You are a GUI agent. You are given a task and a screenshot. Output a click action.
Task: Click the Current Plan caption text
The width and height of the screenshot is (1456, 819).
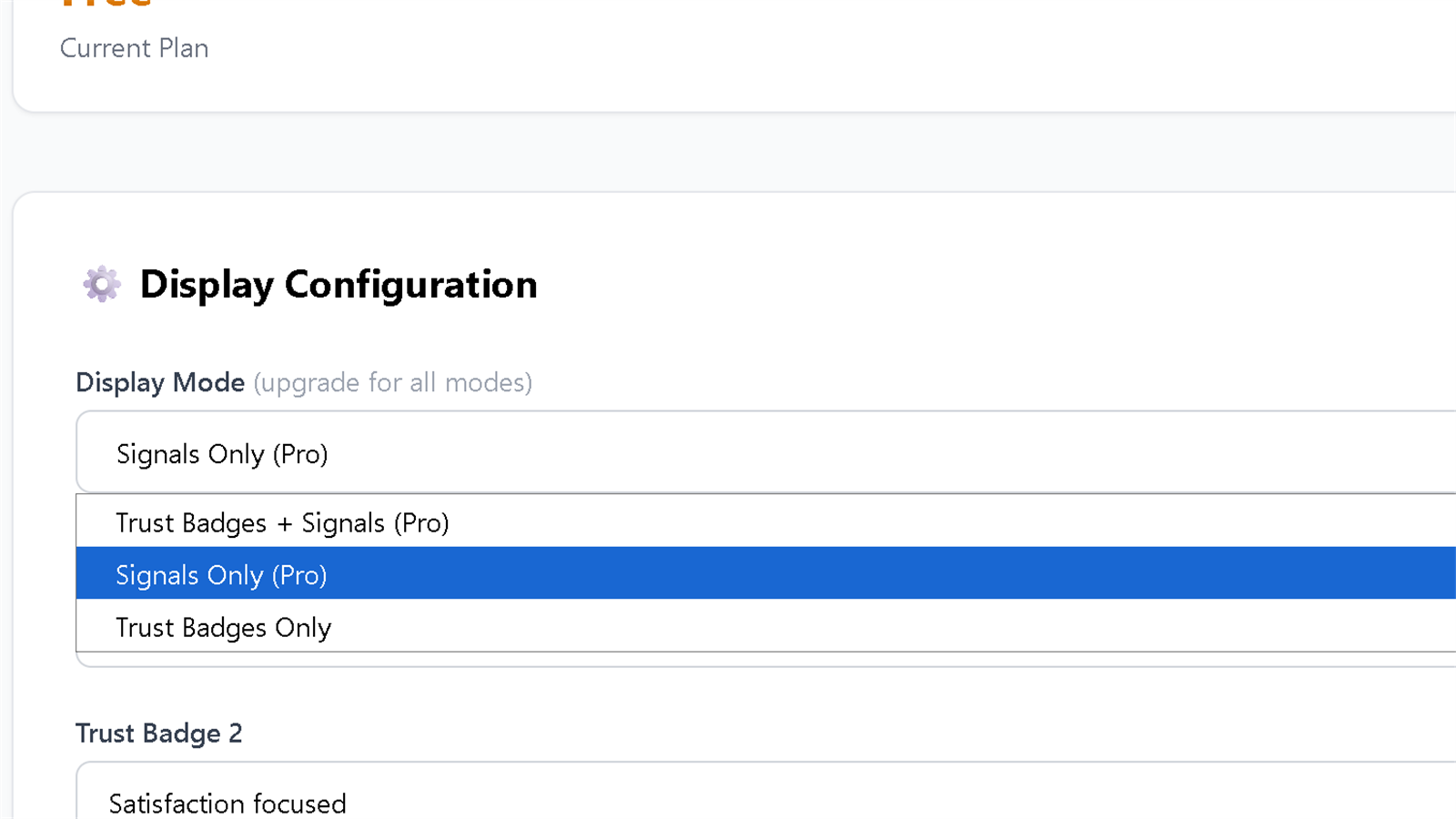tap(135, 48)
